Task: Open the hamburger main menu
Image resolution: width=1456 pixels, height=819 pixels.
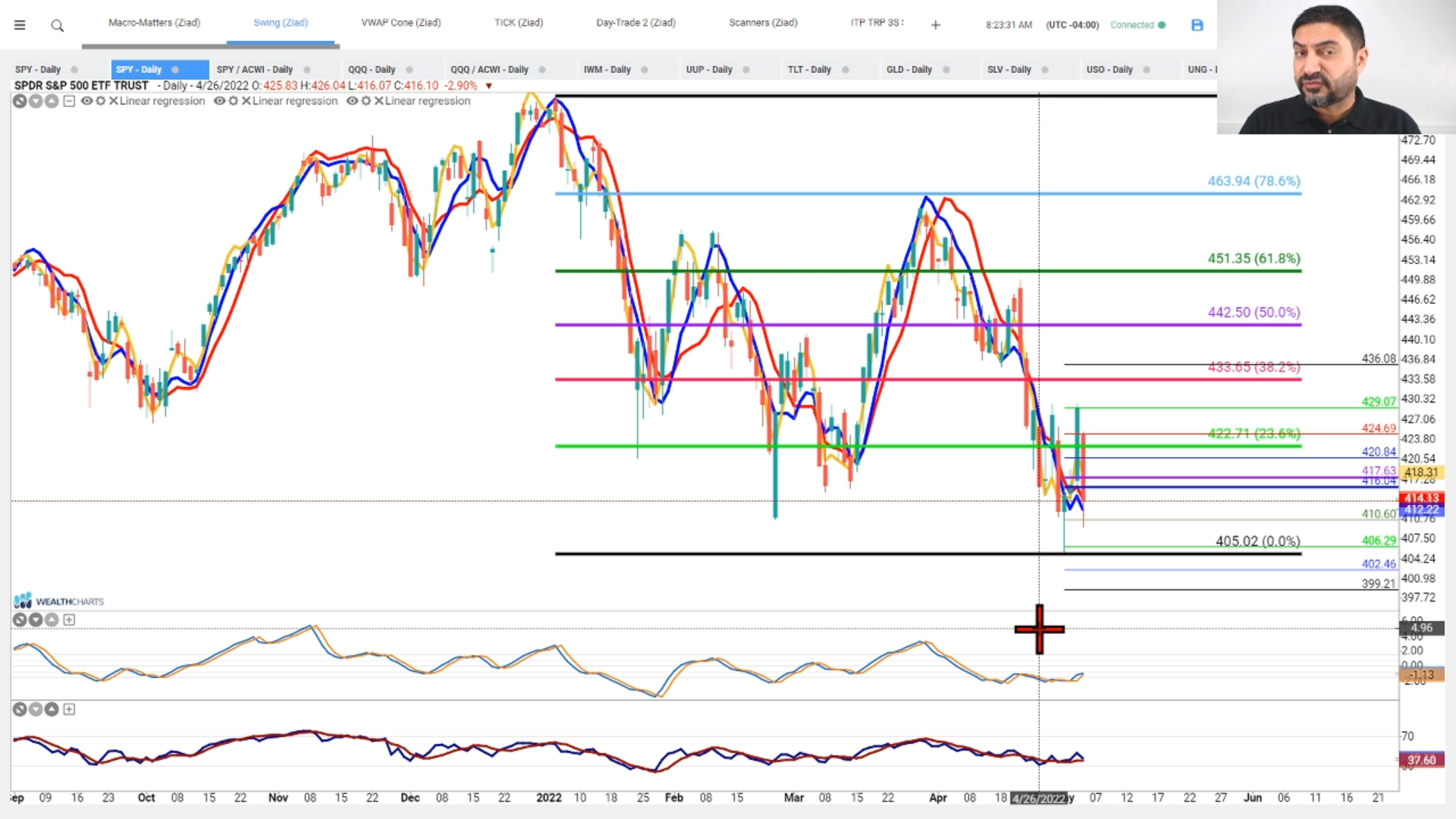Action: (20, 25)
